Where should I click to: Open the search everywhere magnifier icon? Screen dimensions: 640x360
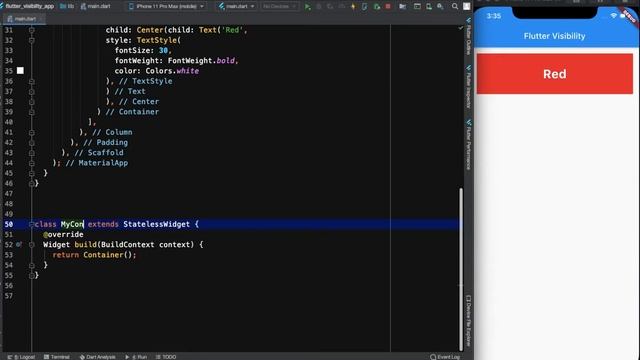455,7
